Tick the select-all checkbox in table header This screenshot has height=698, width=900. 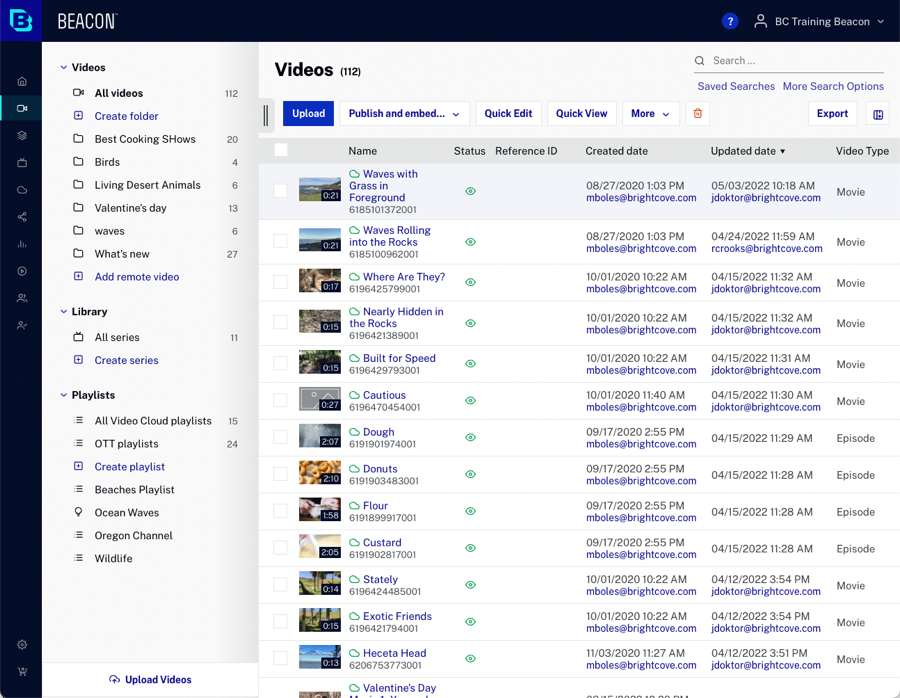coord(281,150)
